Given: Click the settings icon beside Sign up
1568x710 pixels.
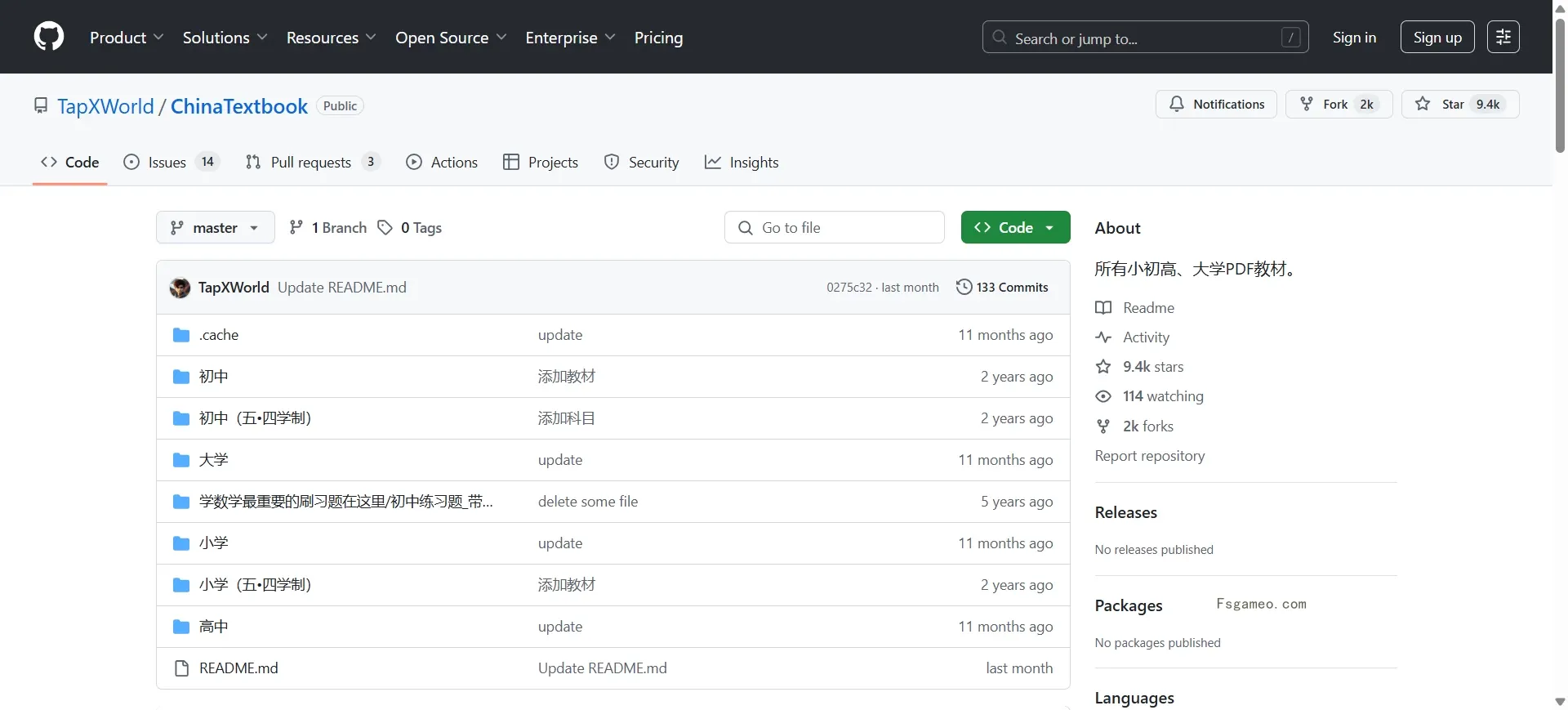Looking at the screenshot, I should [1503, 37].
